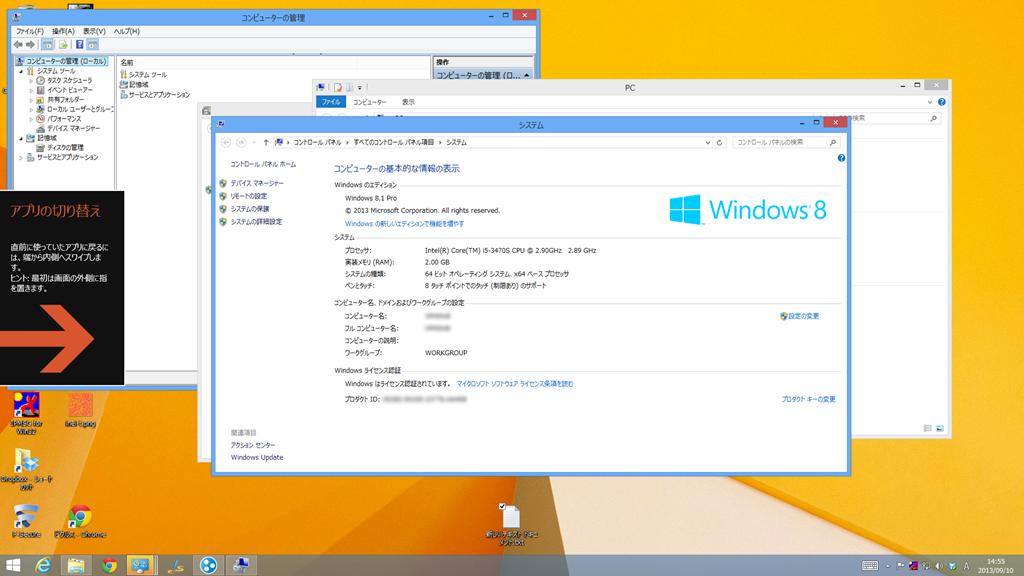
Task: Open the PC quick access toolbar dropdown
Action: pos(360,88)
